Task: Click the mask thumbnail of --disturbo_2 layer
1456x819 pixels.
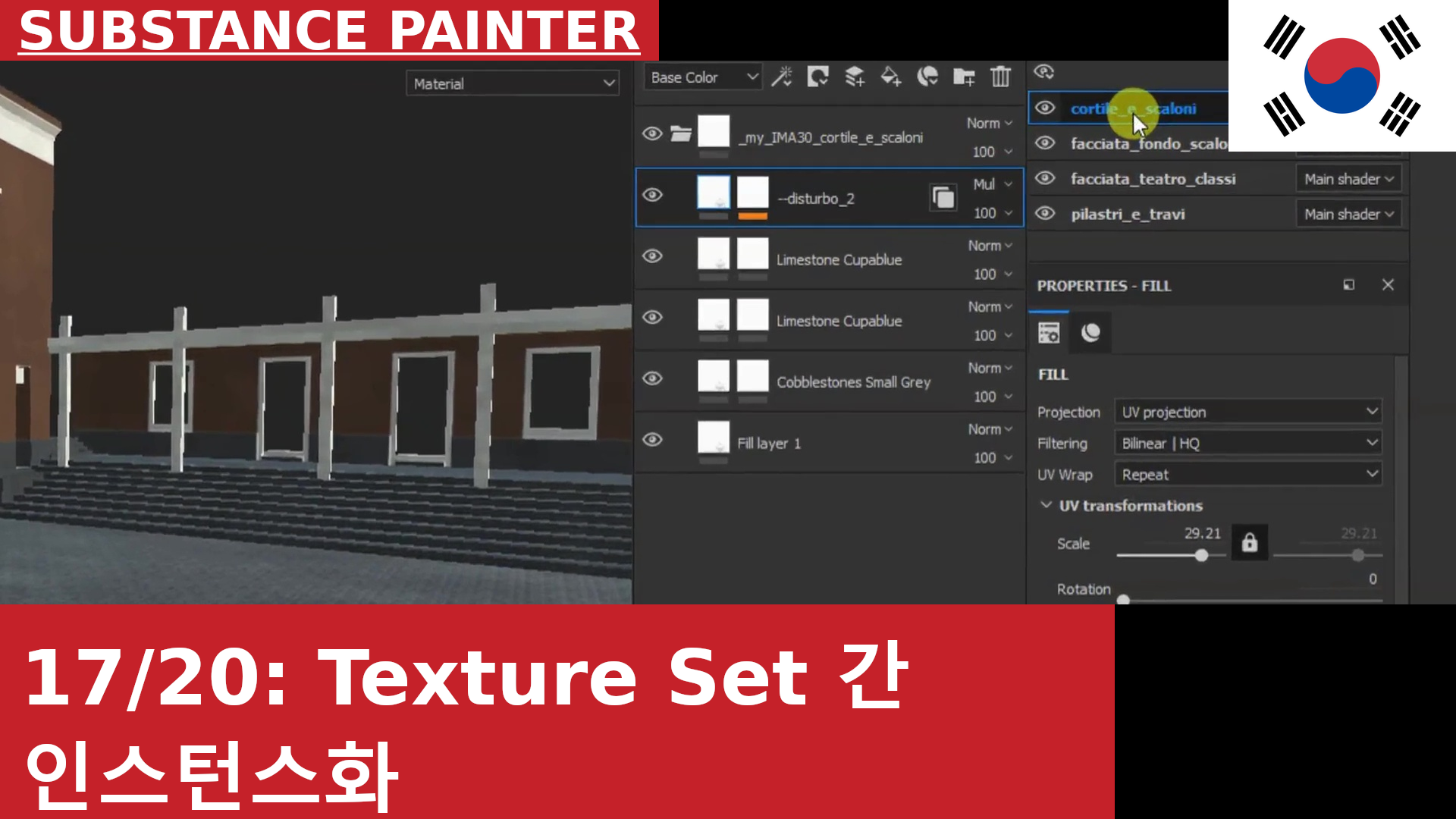Action: pyautogui.click(x=753, y=193)
